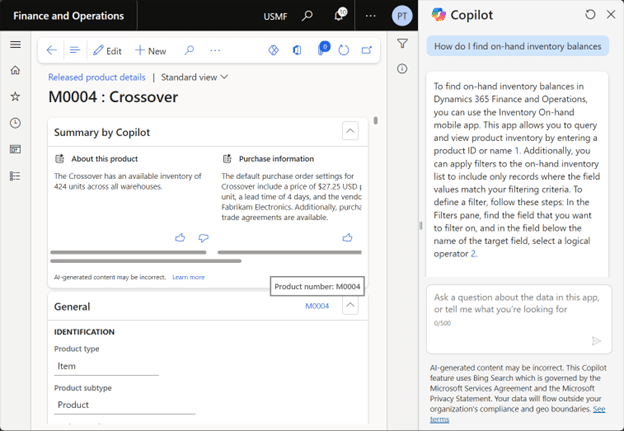Open Released product details breadcrumb
The height and width of the screenshot is (431, 624).
[97, 77]
